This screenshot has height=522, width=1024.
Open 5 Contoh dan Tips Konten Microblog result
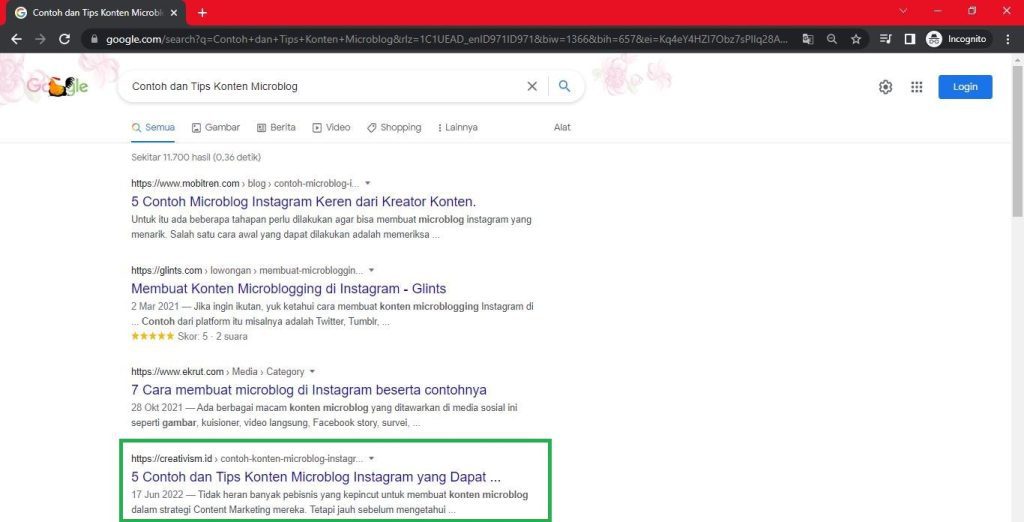(316, 476)
